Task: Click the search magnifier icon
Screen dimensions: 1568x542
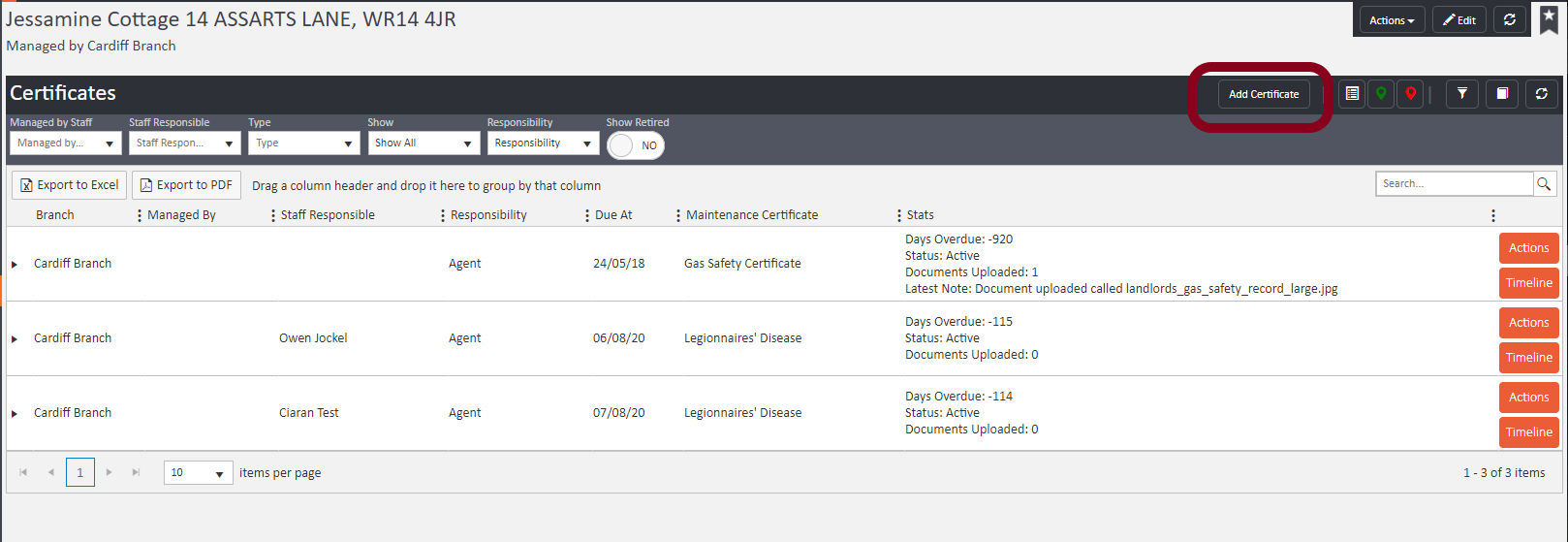Action: pos(1544,183)
